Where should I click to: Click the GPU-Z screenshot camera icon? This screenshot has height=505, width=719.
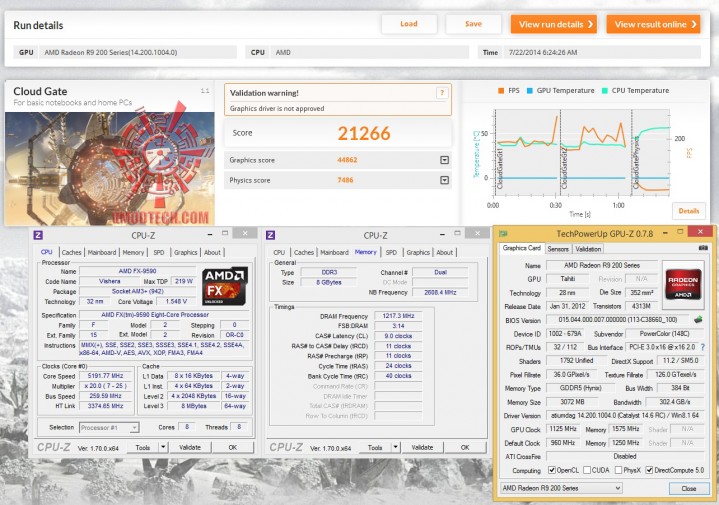pos(703,248)
